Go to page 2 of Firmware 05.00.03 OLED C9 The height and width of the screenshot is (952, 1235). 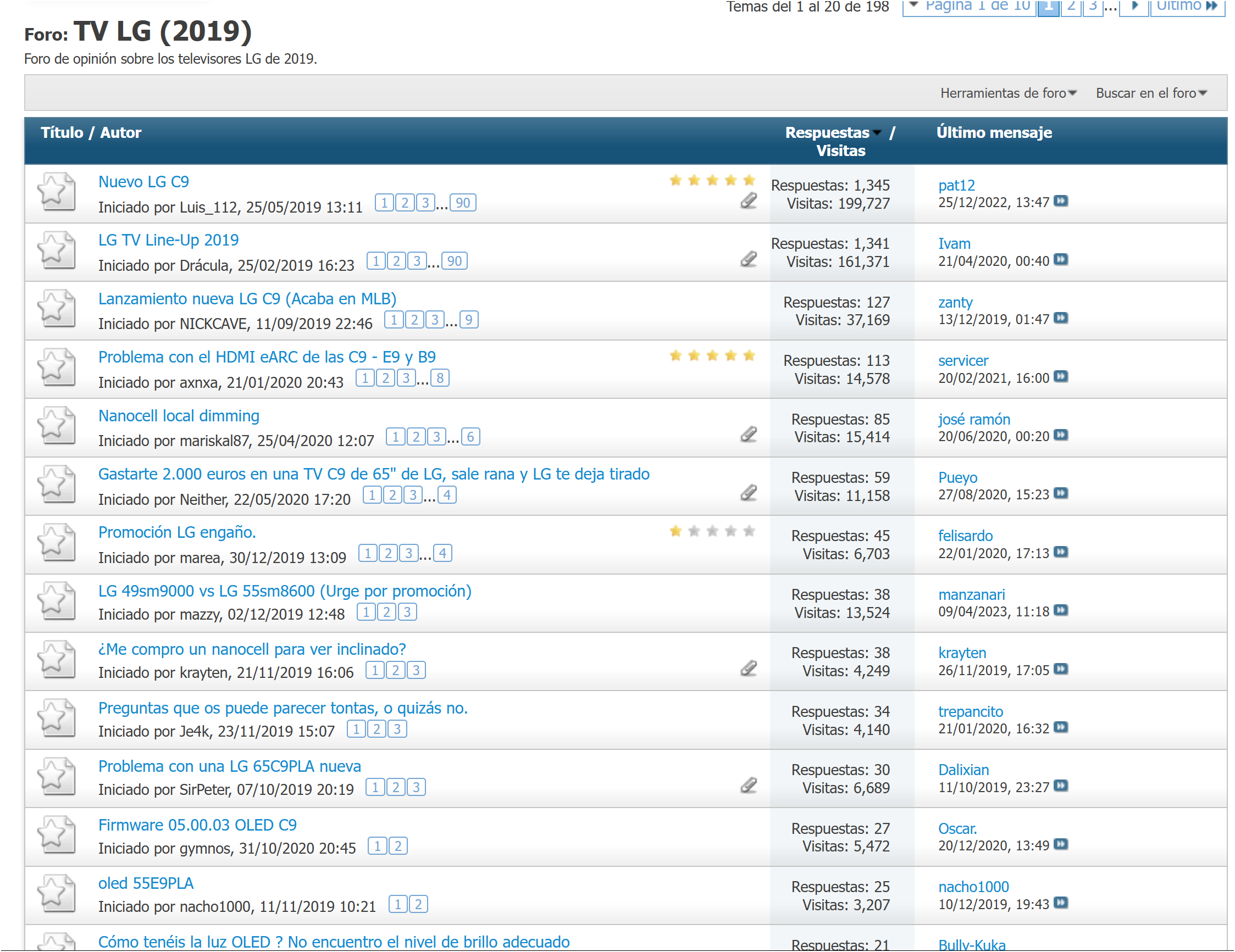[398, 847]
